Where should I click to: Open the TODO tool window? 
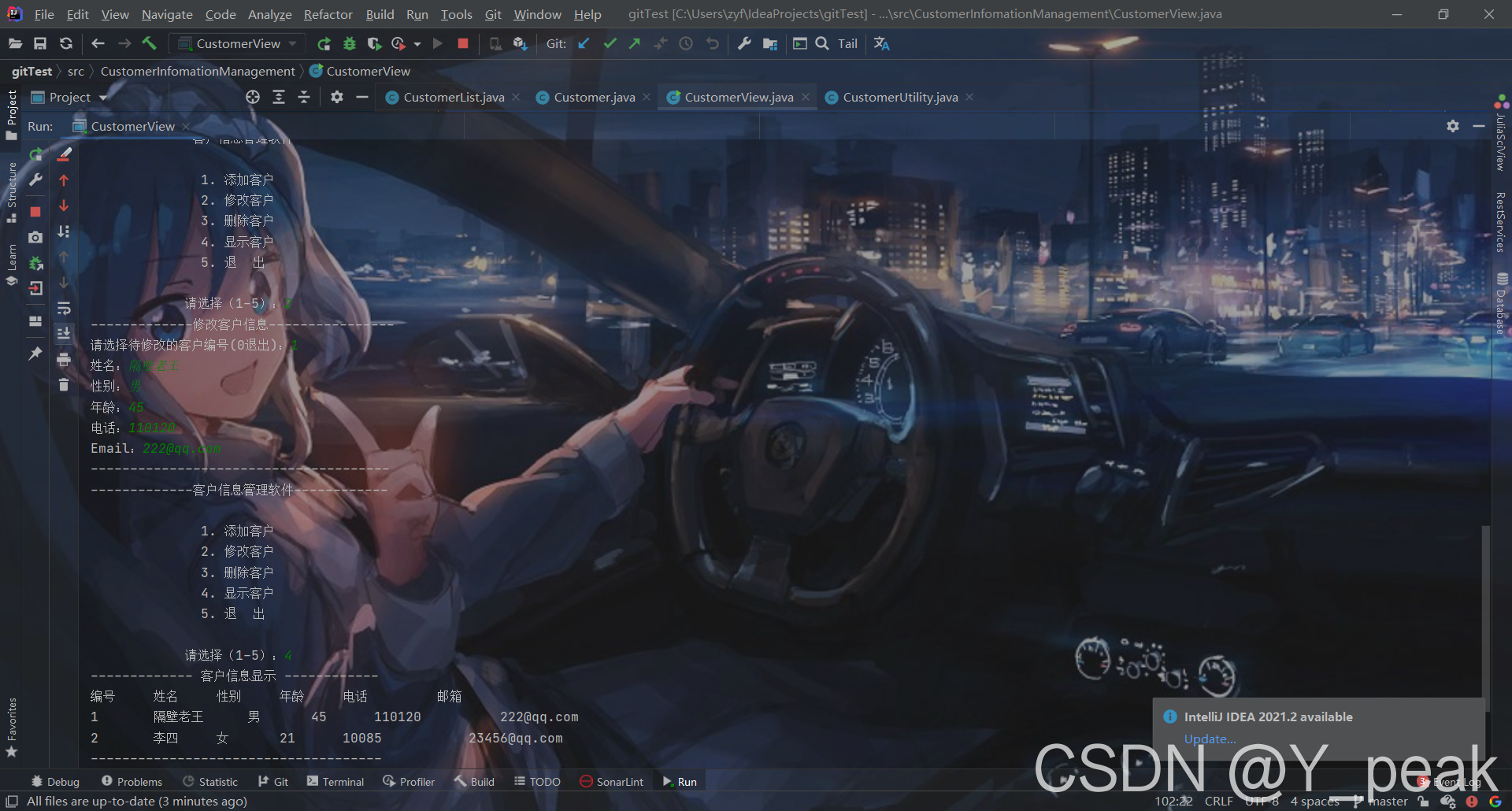point(537,782)
